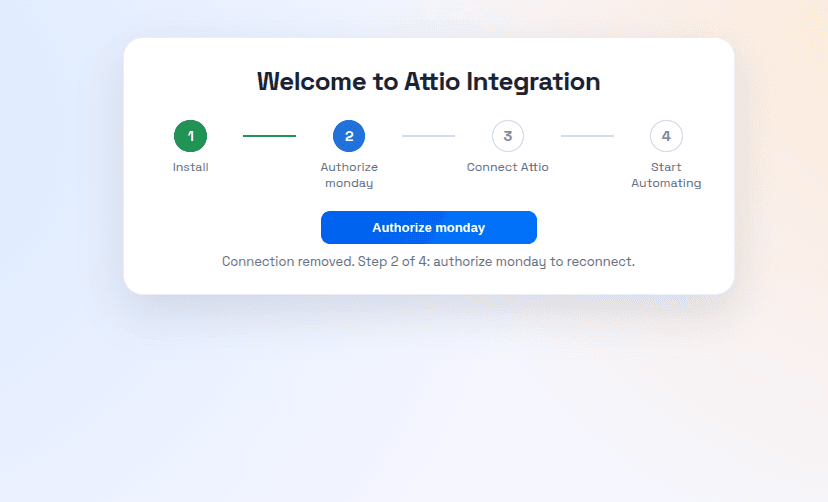This screenshot has width=828, height=502.
Task: Click the 'Install' step label
Action: 191,167
